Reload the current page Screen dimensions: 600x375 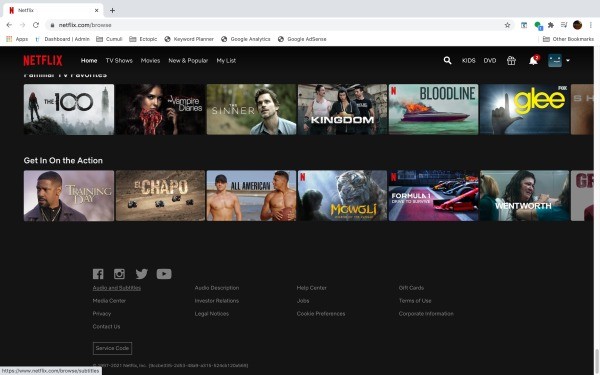coord(36,25)
